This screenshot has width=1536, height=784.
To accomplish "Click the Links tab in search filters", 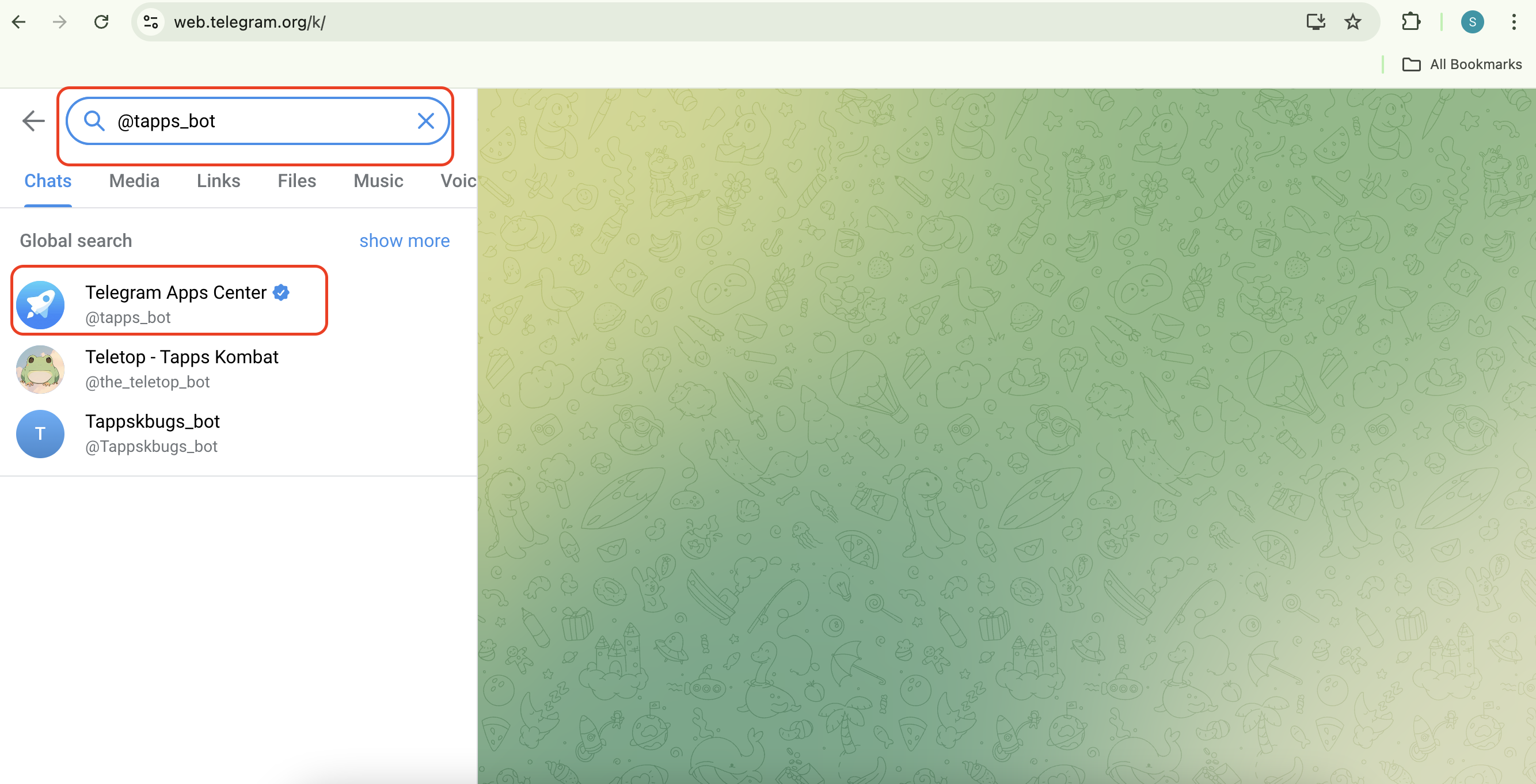I will (x=218, y=181).
